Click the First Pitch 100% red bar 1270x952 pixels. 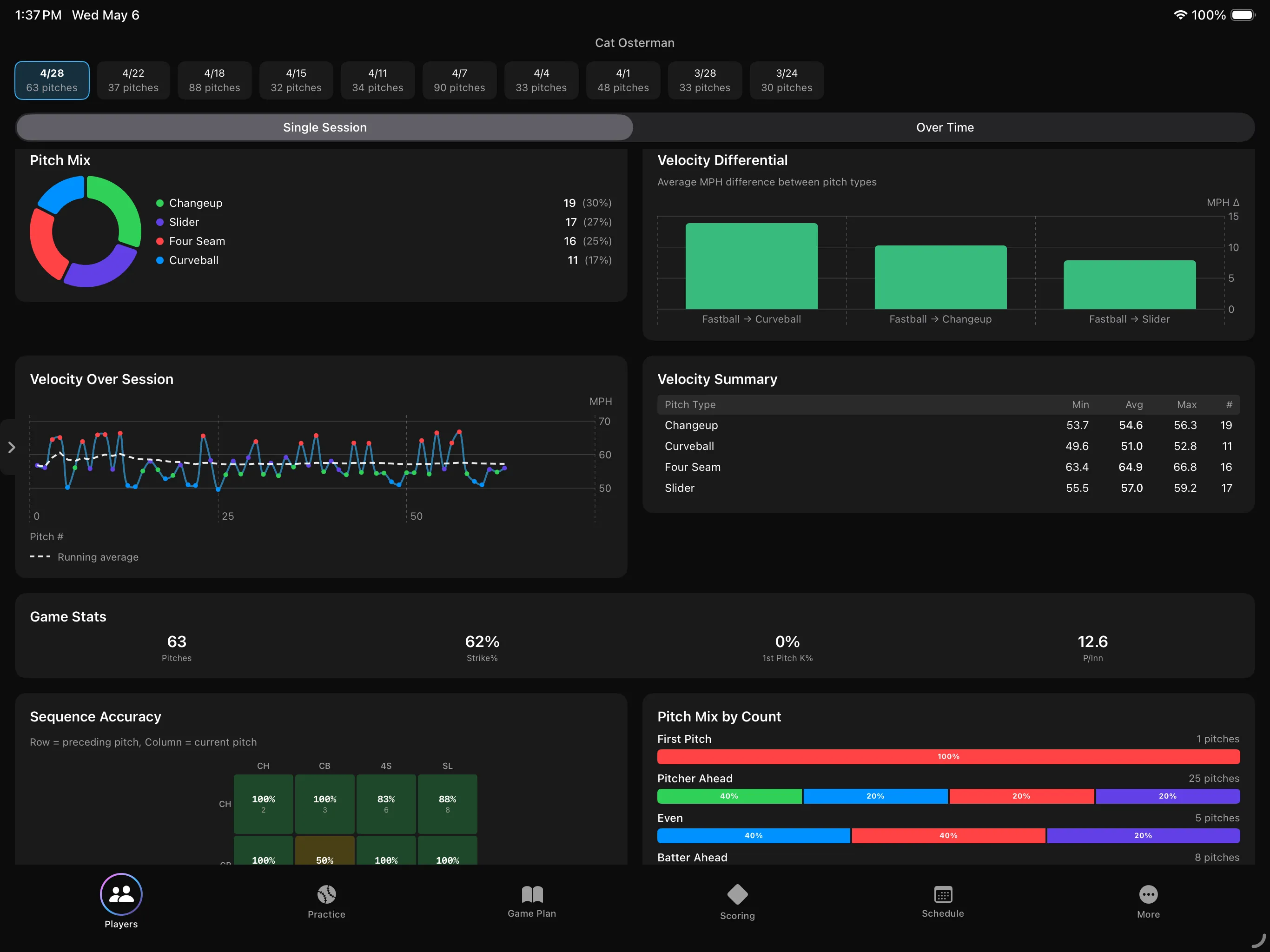pos(948,757)
